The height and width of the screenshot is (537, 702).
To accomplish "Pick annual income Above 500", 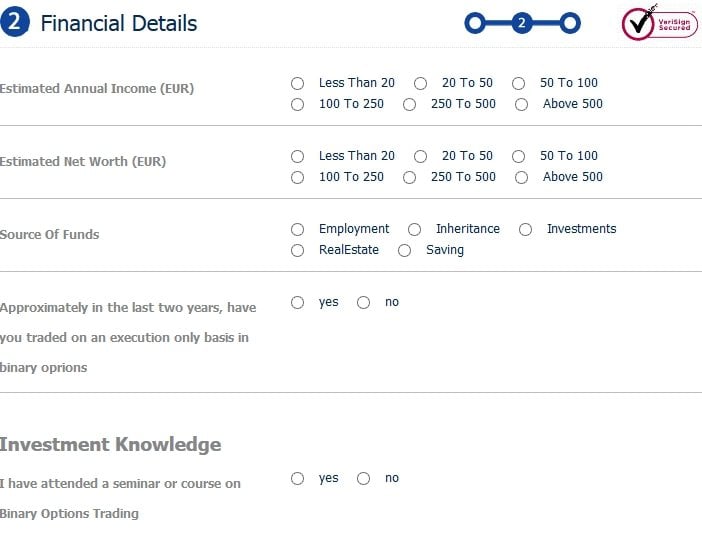I will 521,104.
